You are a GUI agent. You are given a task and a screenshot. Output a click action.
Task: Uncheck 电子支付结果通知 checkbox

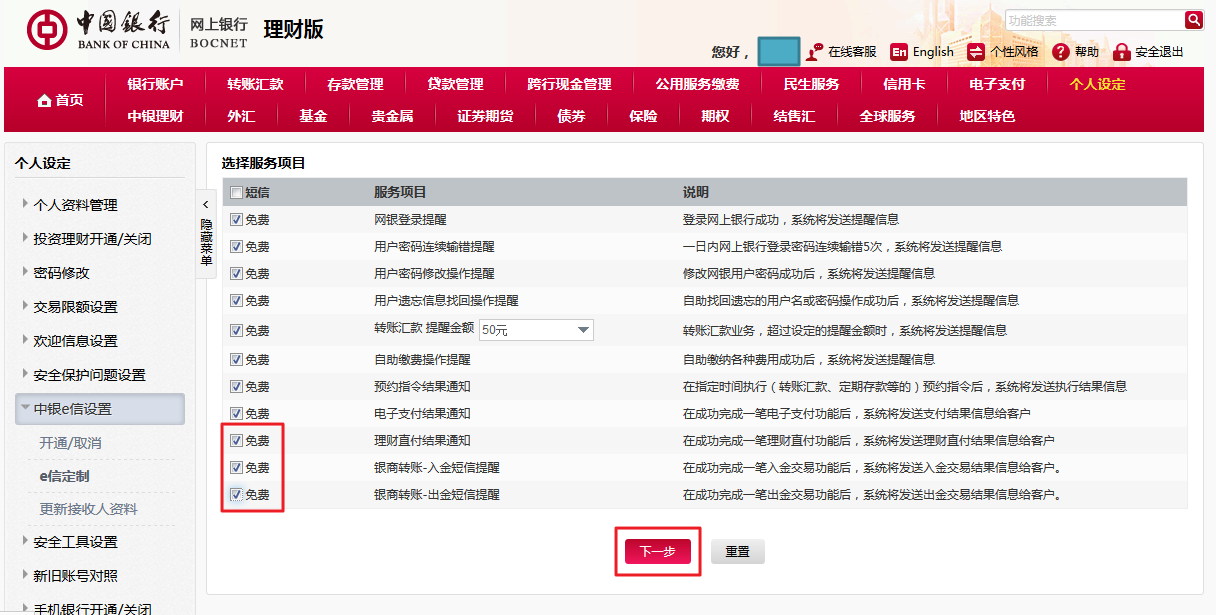click(236, 413)
